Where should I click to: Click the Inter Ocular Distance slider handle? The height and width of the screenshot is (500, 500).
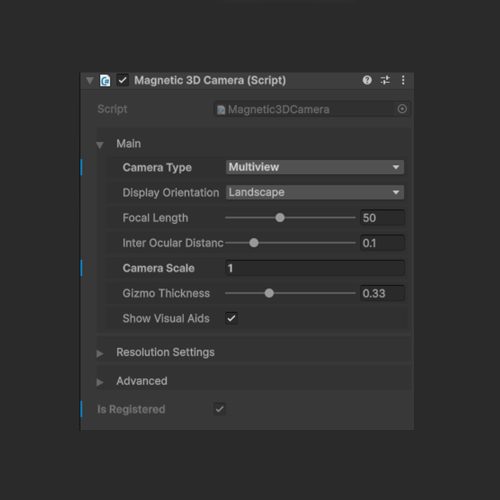254,243
